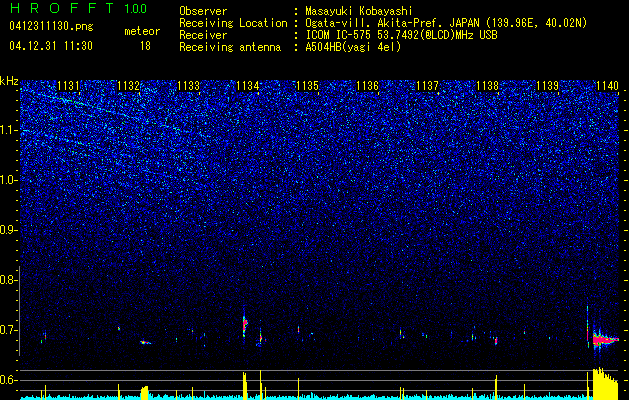Click the version number 1.0.0
This screenshot has height=400, width=629.
pyautogui.click(x=135, y=8)
